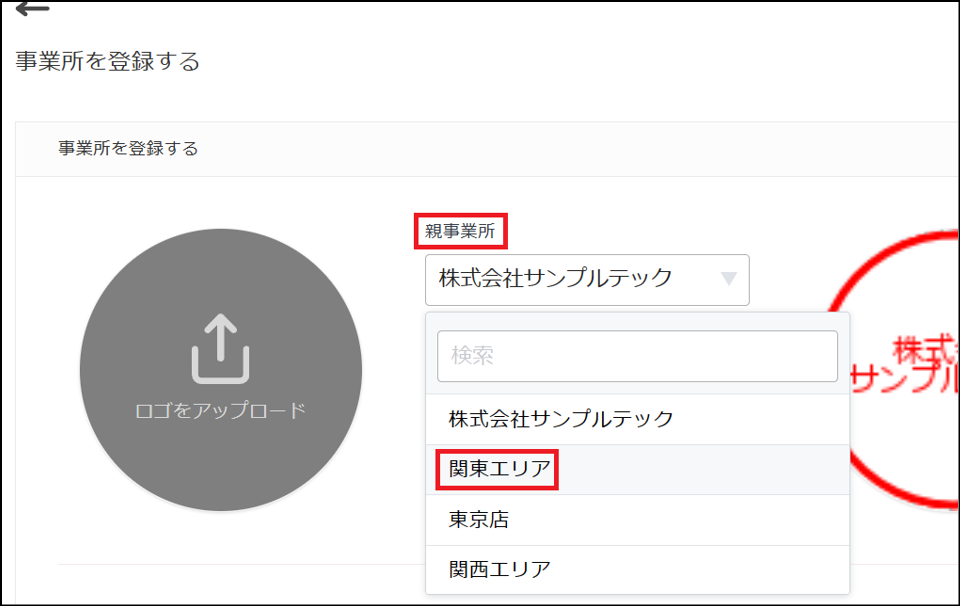960x606 pixels.
Task: Click the 事業所を登録する panel header bar
Action: pos(487,149)
